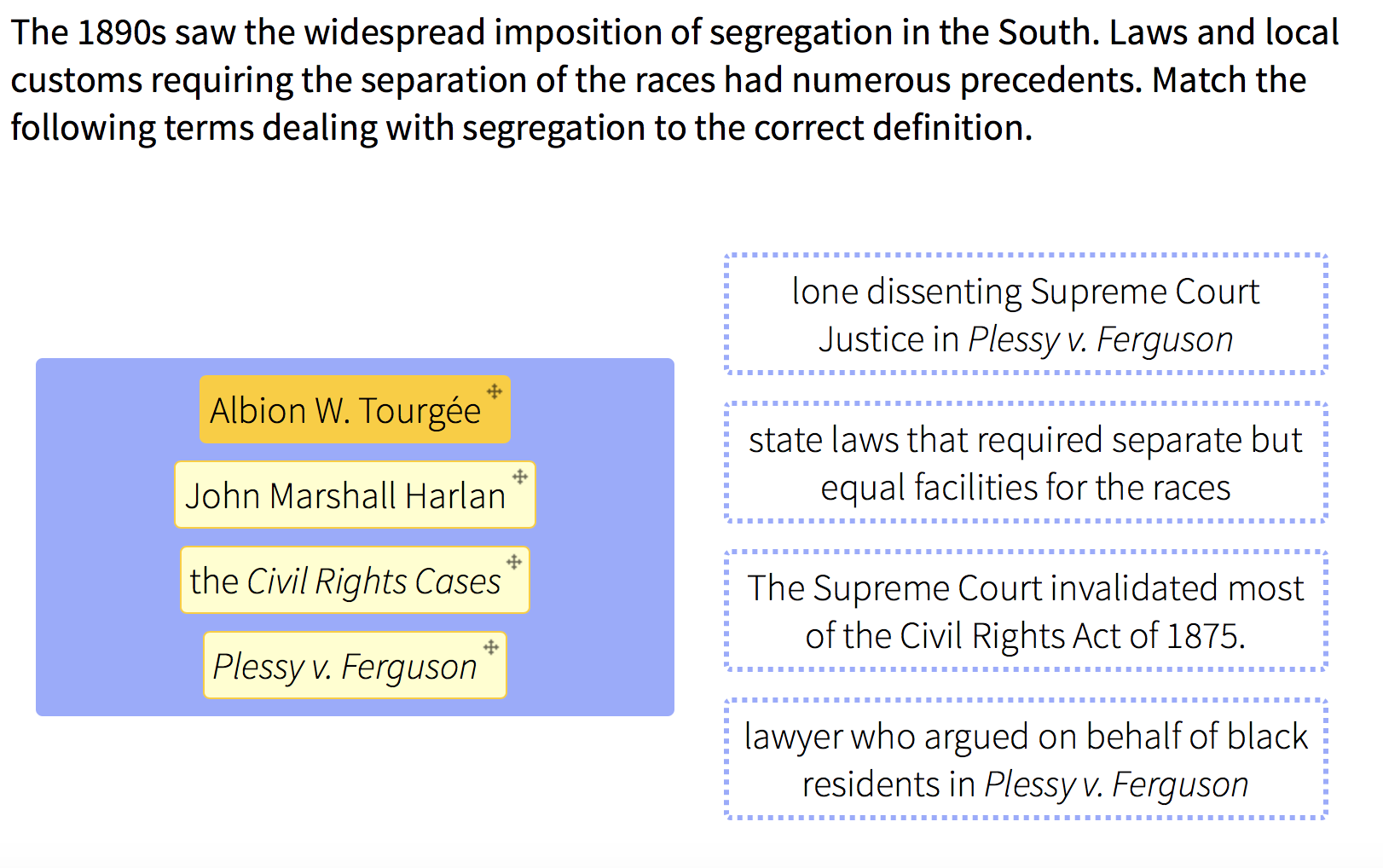This screenshot has width=1383, height=868.
Task: Click the text 'equal facilities for the races'
Action: [x=1026, y=488]
